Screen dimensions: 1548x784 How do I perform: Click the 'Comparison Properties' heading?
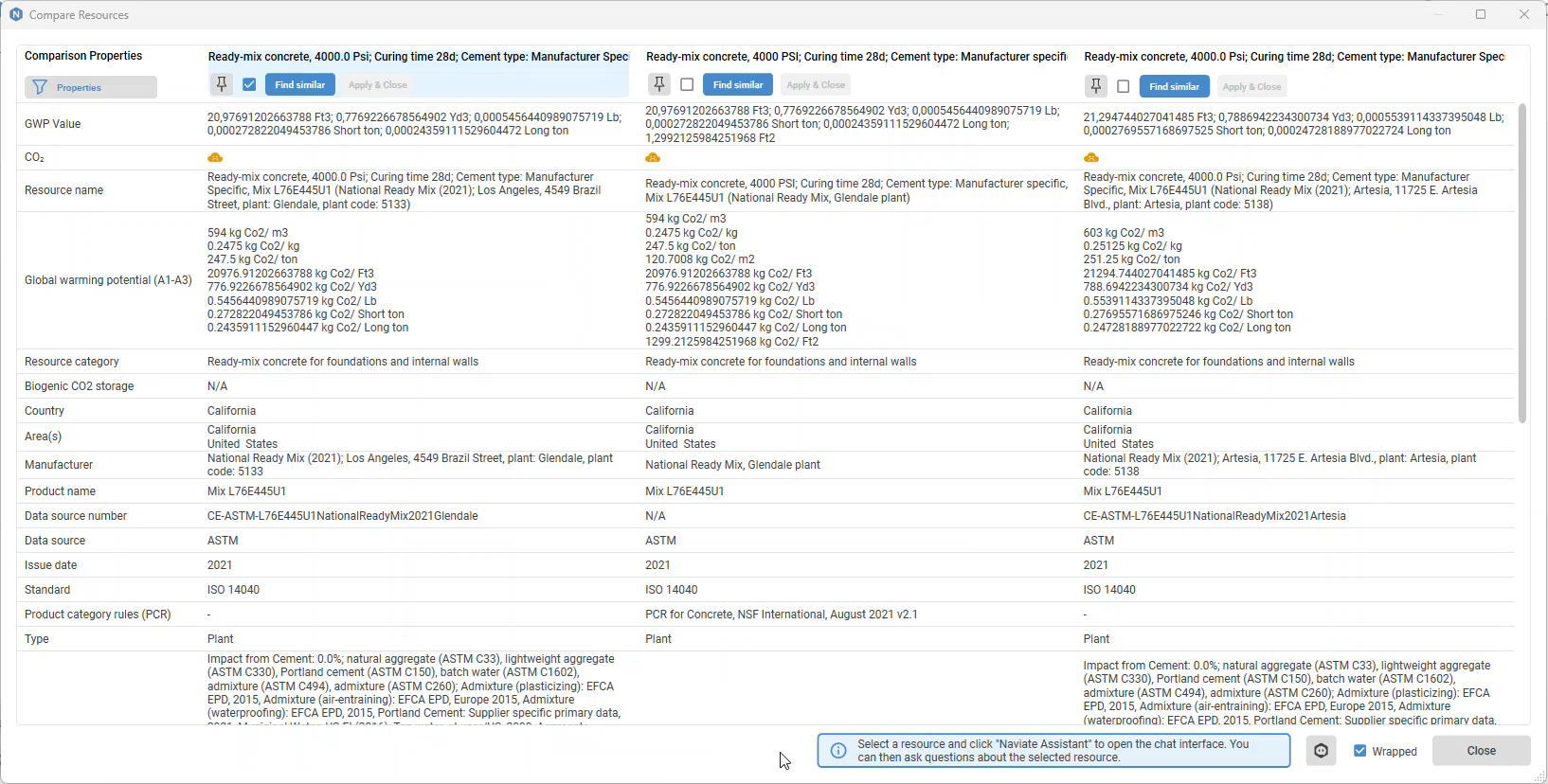click(83, 56)
